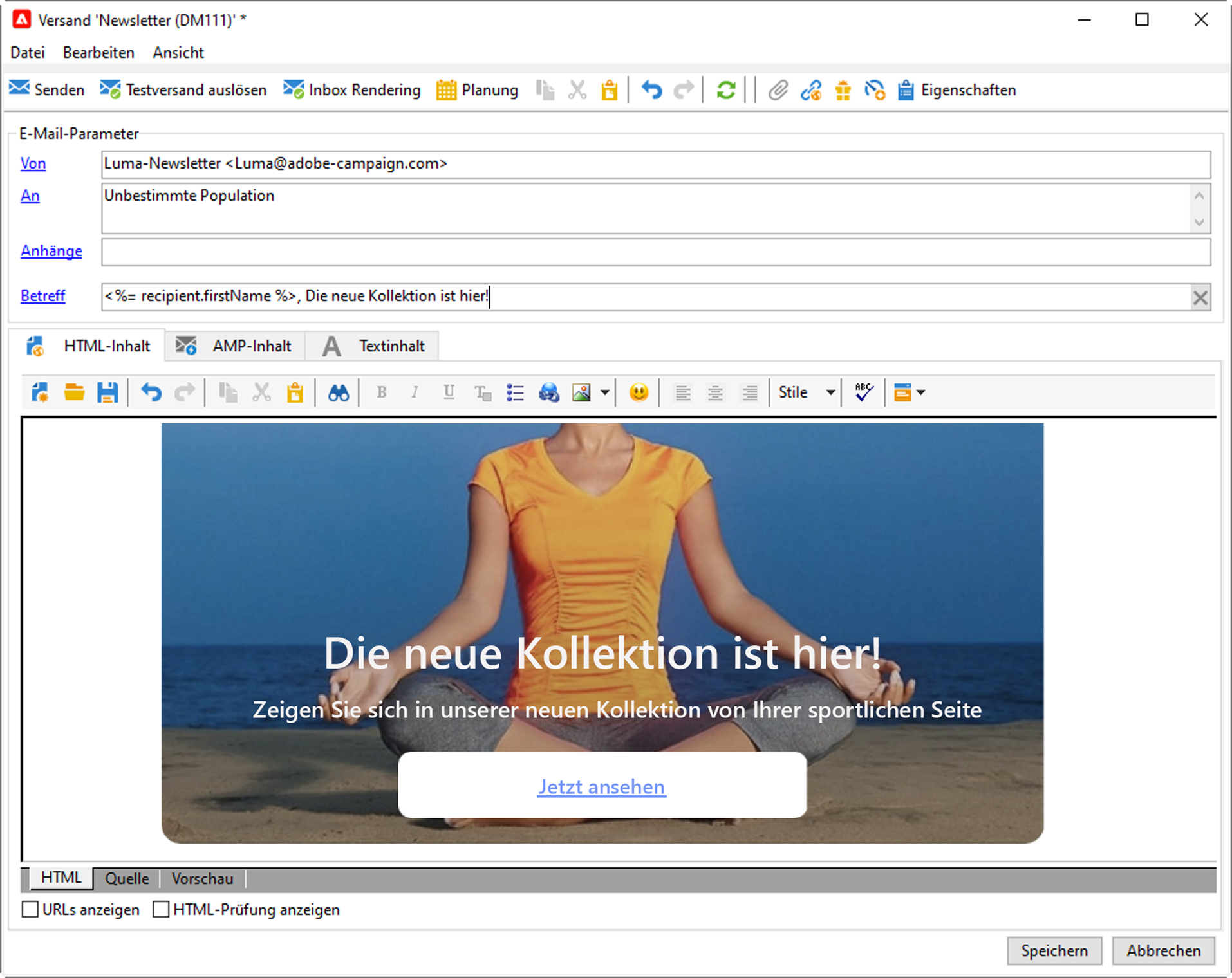Expand the personalization block dropdown arrow
The height and width of the screenshot is (978, 1232).
pos(921,392)
